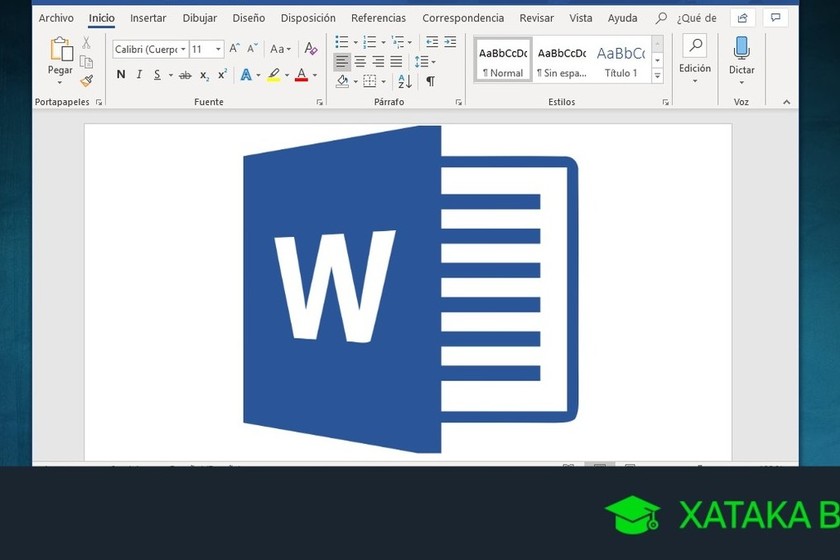Select the Sin espa... style
The width and height of the screenshot is (840, 560).
(562, 59)
